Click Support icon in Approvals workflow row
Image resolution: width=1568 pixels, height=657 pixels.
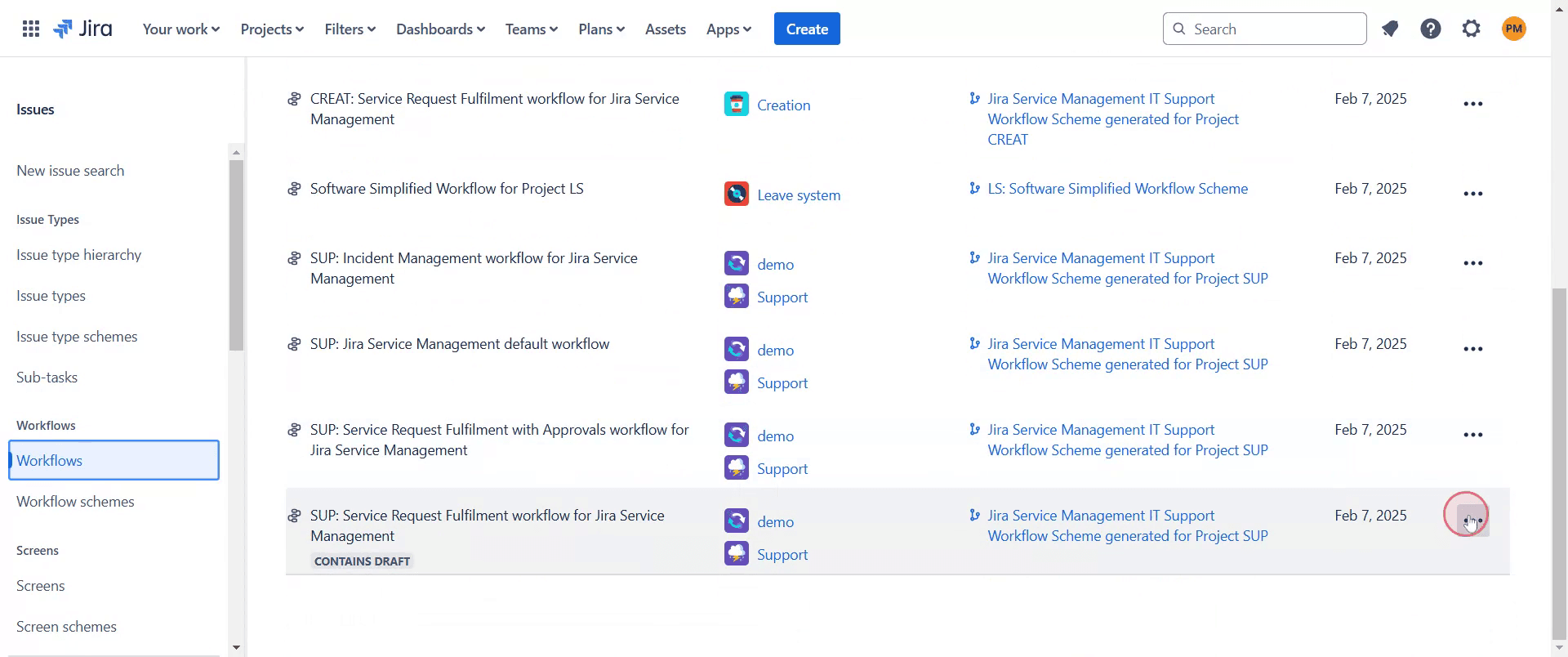pos(737,467)
